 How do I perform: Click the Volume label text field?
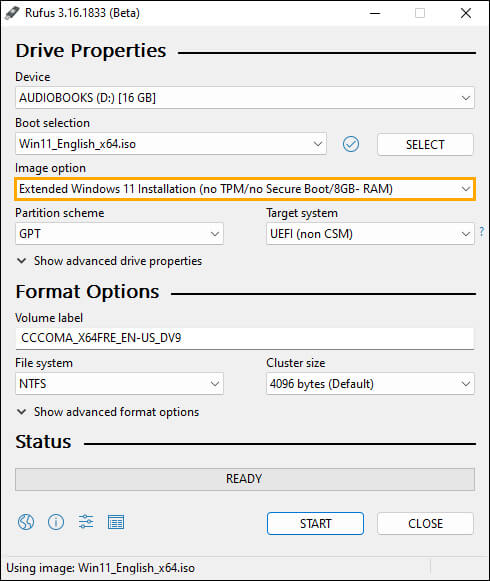[245, 338]
